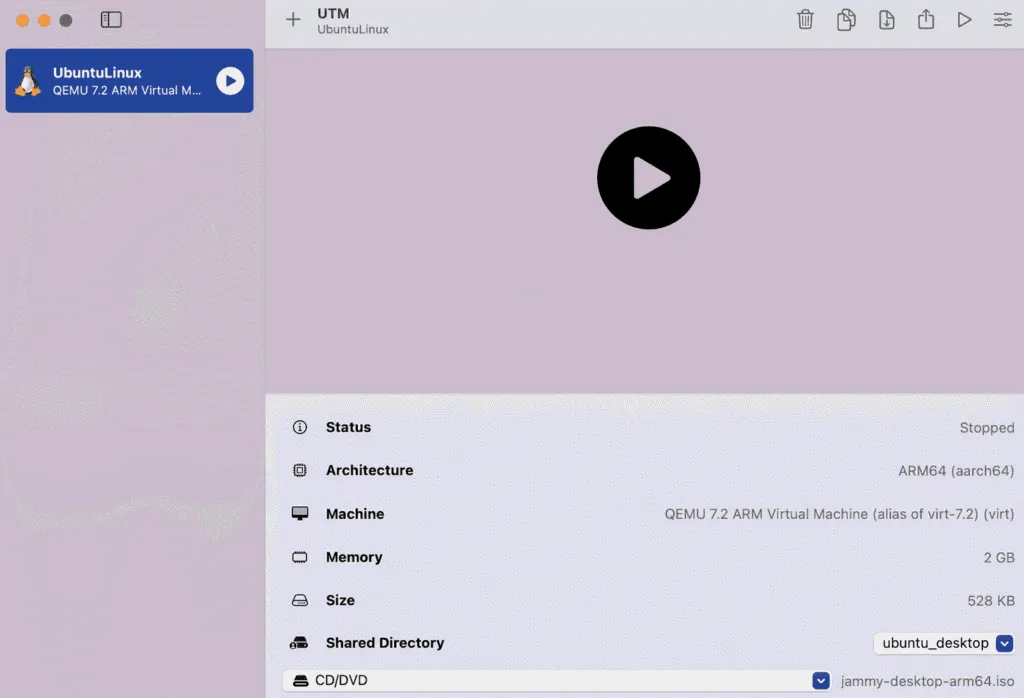Run the VM from the toolbar play icon

coord(964,20)
